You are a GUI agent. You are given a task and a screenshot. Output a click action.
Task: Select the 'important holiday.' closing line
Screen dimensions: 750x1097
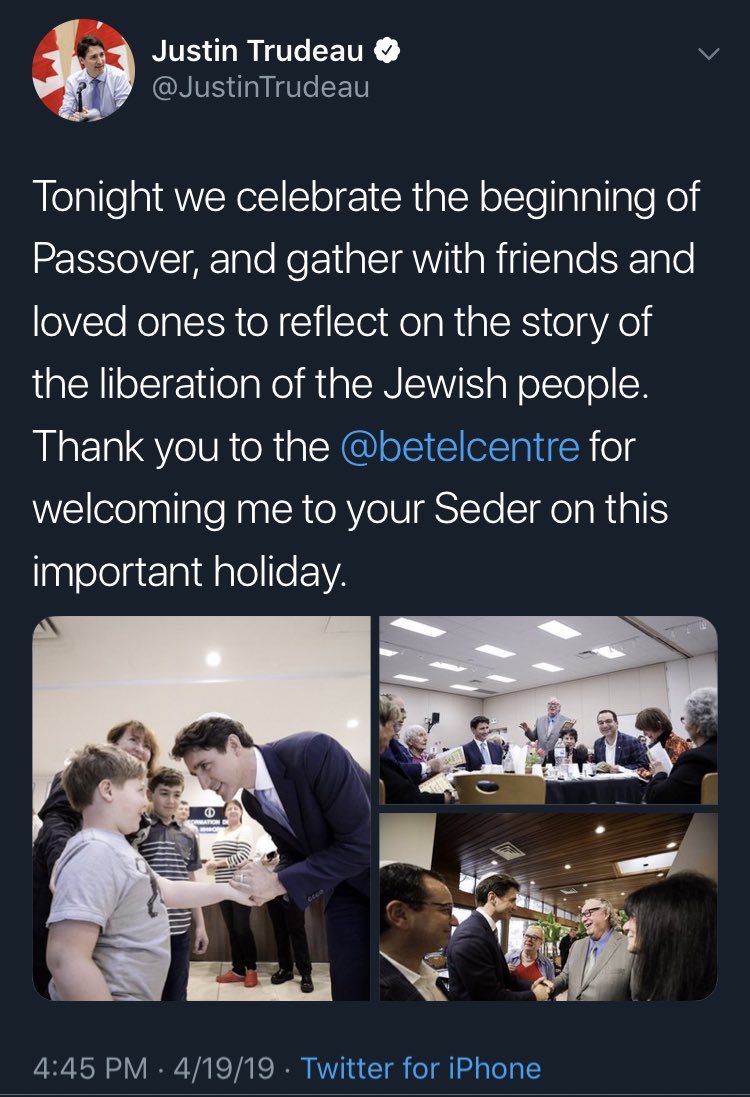coord(189,572)
